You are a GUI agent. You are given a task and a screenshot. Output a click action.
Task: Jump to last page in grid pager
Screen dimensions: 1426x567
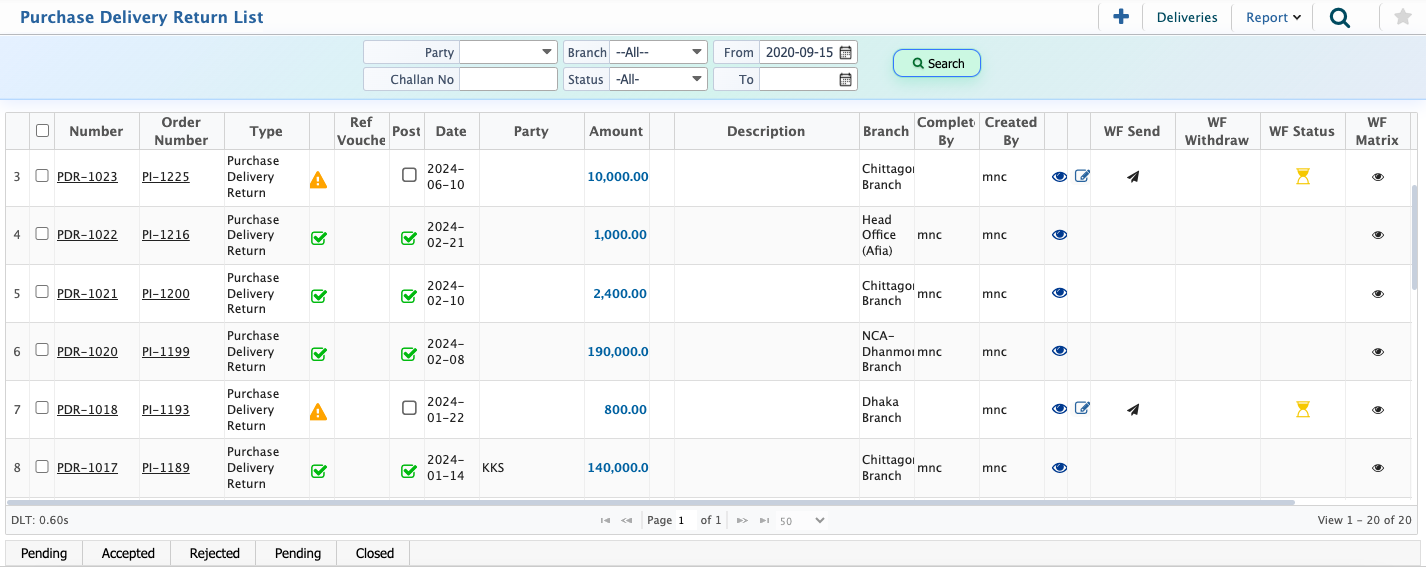(x=765, y=520)
